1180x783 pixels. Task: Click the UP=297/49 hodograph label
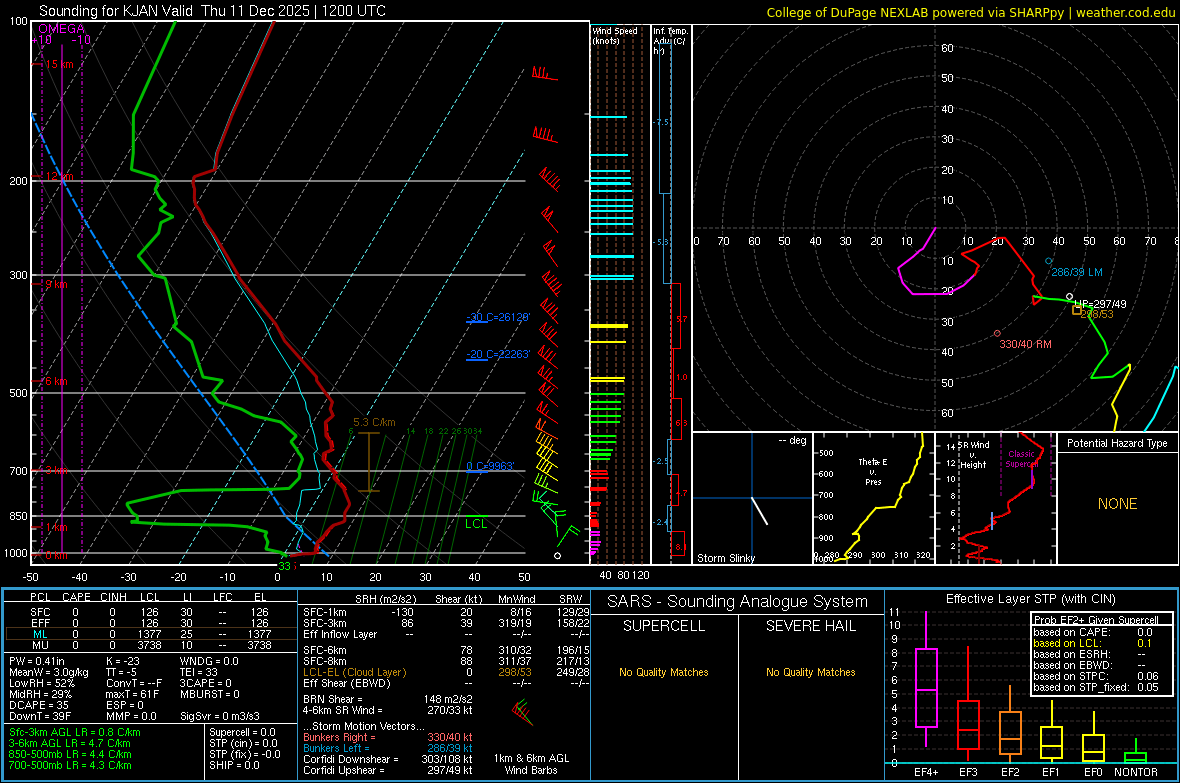[x=1100, y=304]
